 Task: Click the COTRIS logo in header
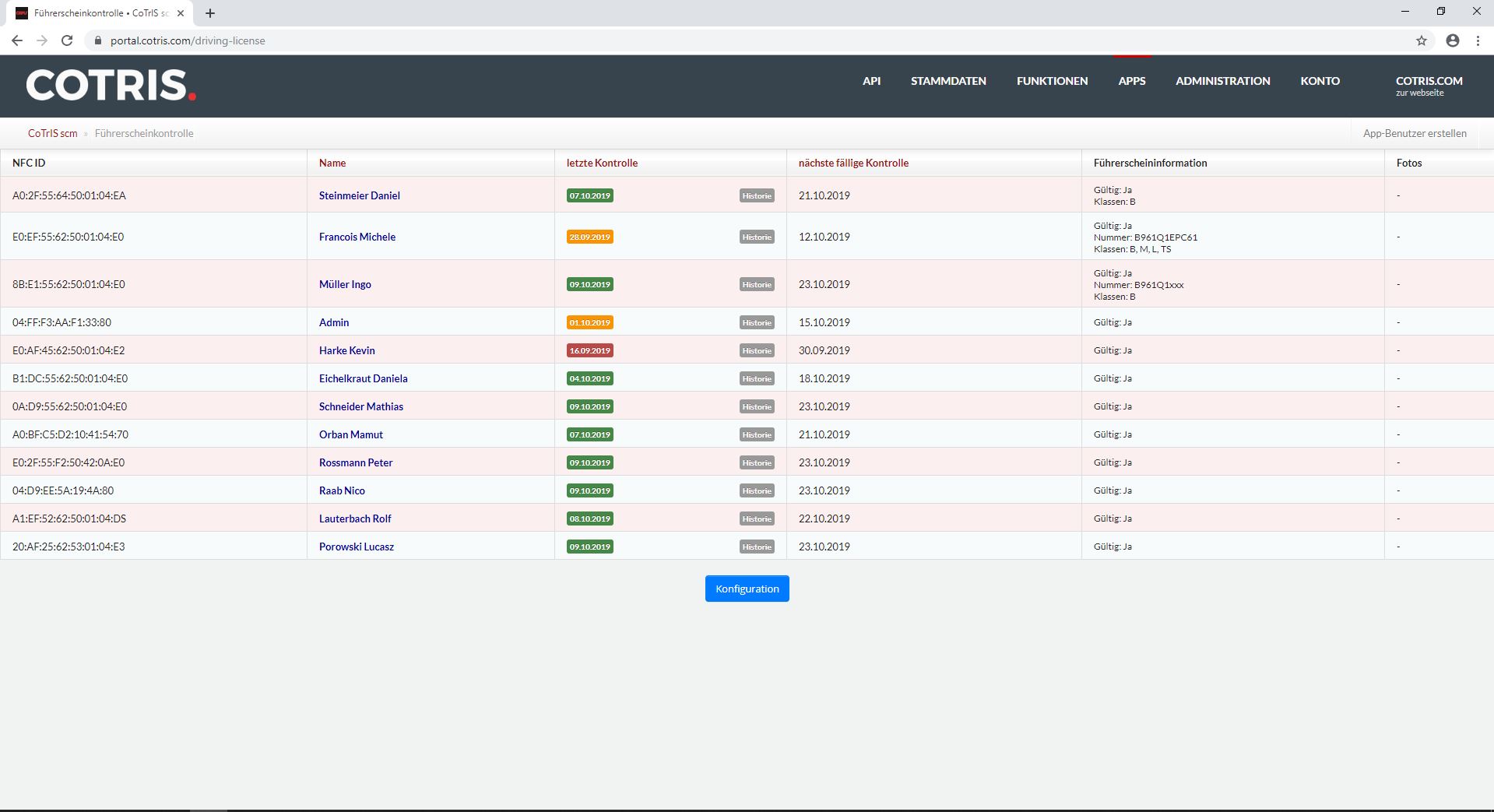(111, 86)
